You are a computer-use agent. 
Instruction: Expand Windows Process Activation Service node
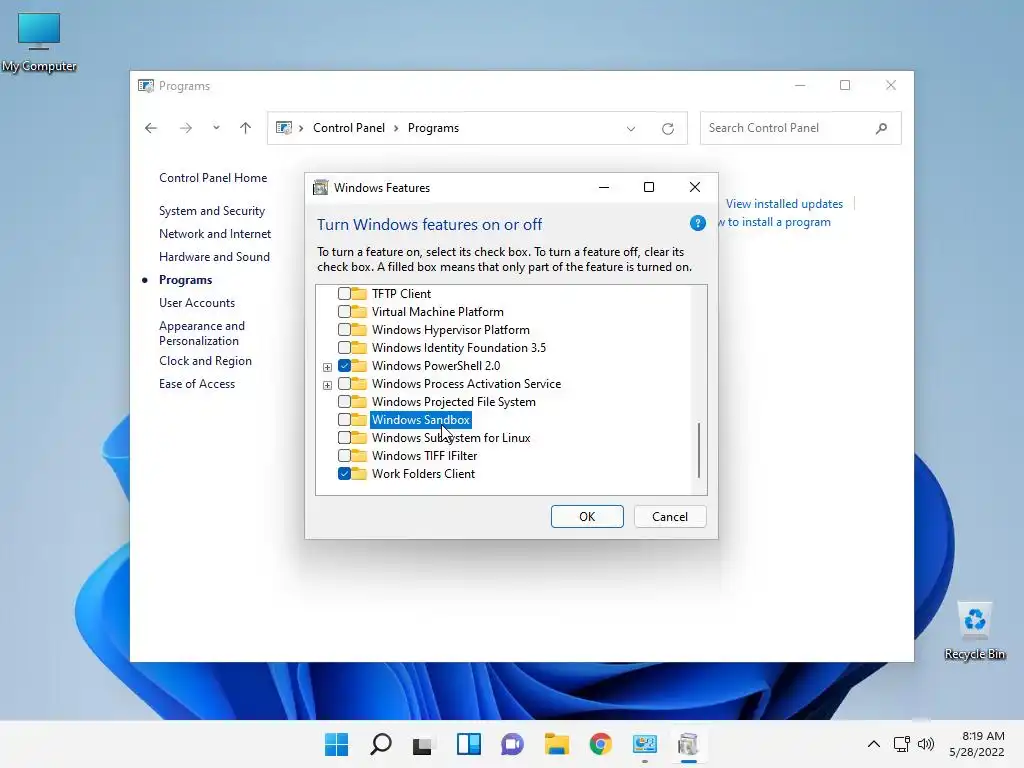pos(327,385)
